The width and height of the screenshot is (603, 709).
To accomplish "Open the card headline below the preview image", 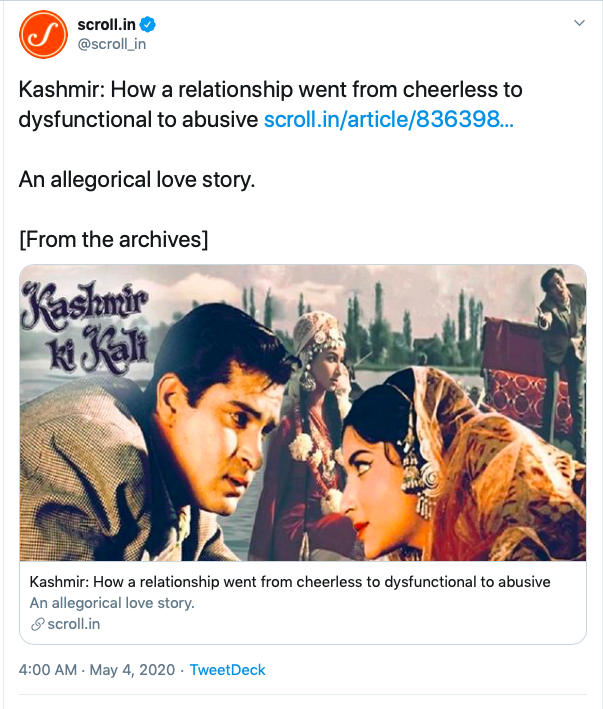I will 290,581.
